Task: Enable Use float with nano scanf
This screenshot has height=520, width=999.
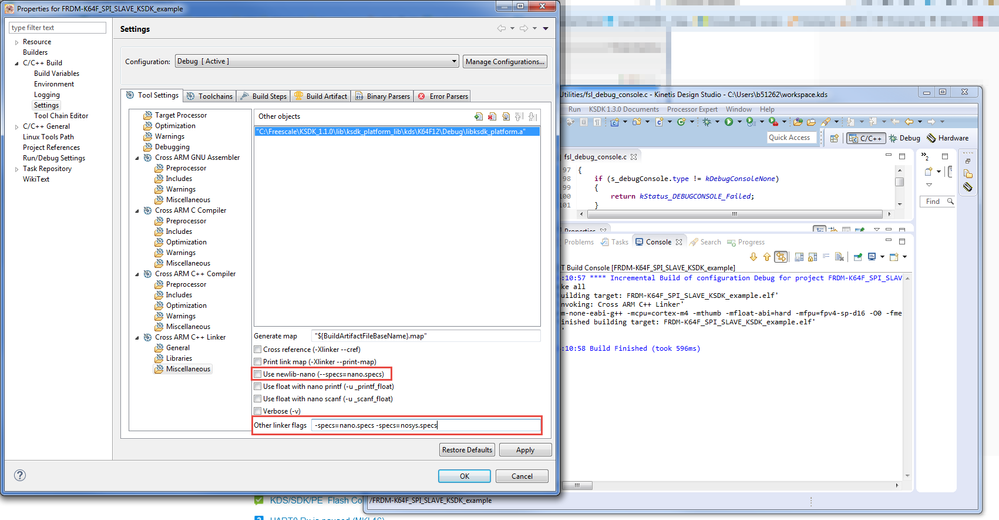Action: [257, 399]
